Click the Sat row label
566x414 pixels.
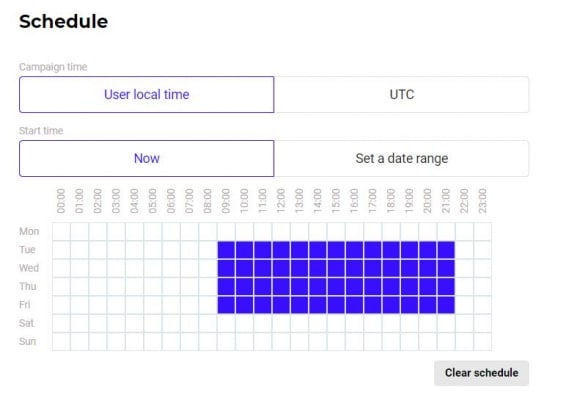pyautogui.click(x=26, y=323)
